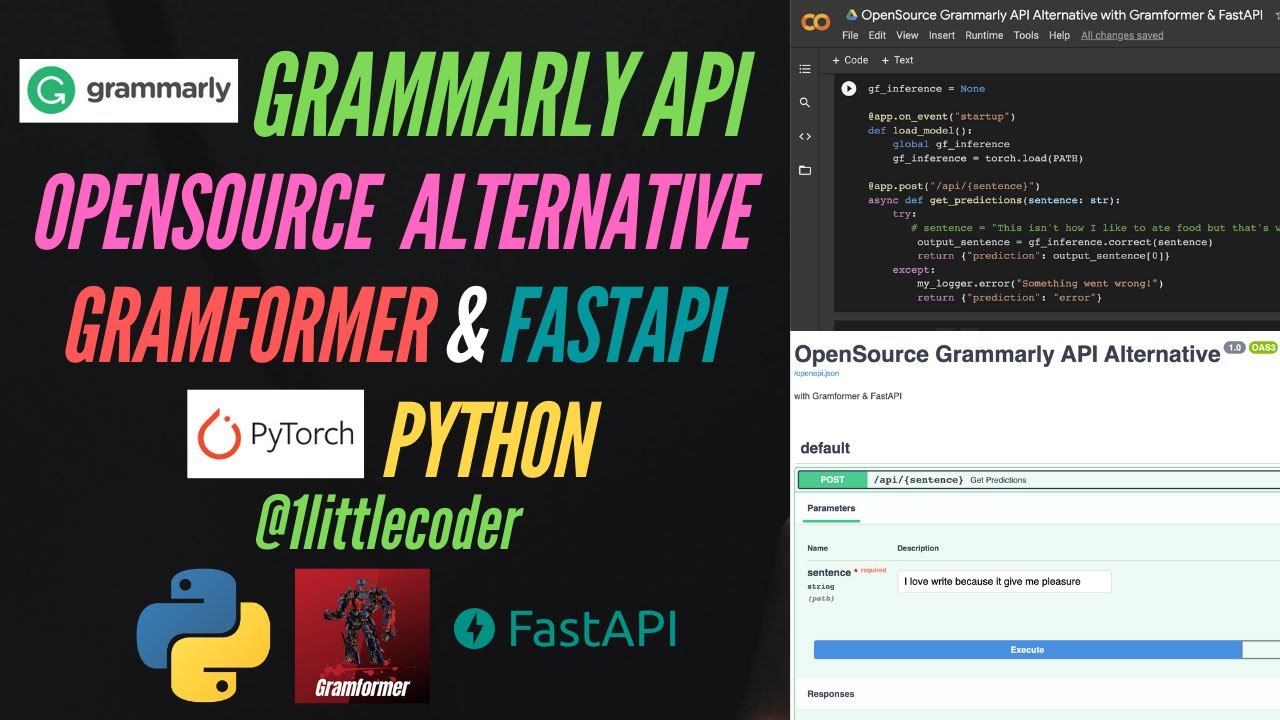Open the Insert menu in Colab
This screenshot has width=1280, height=720.
(x=942, y=35)
